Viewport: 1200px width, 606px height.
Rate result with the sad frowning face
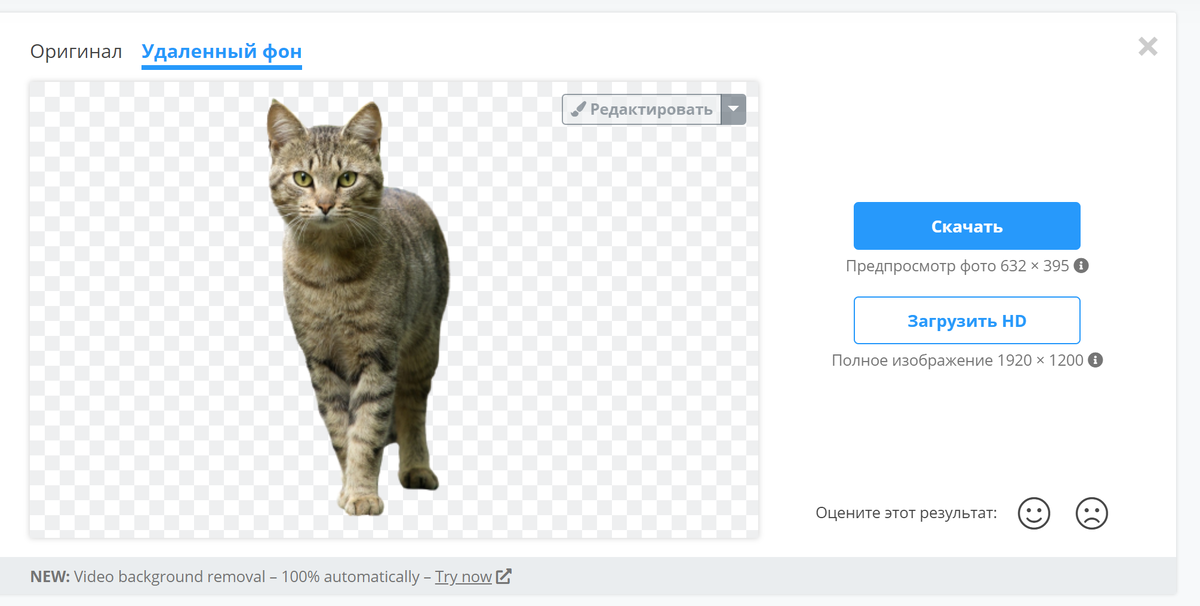1092,514
